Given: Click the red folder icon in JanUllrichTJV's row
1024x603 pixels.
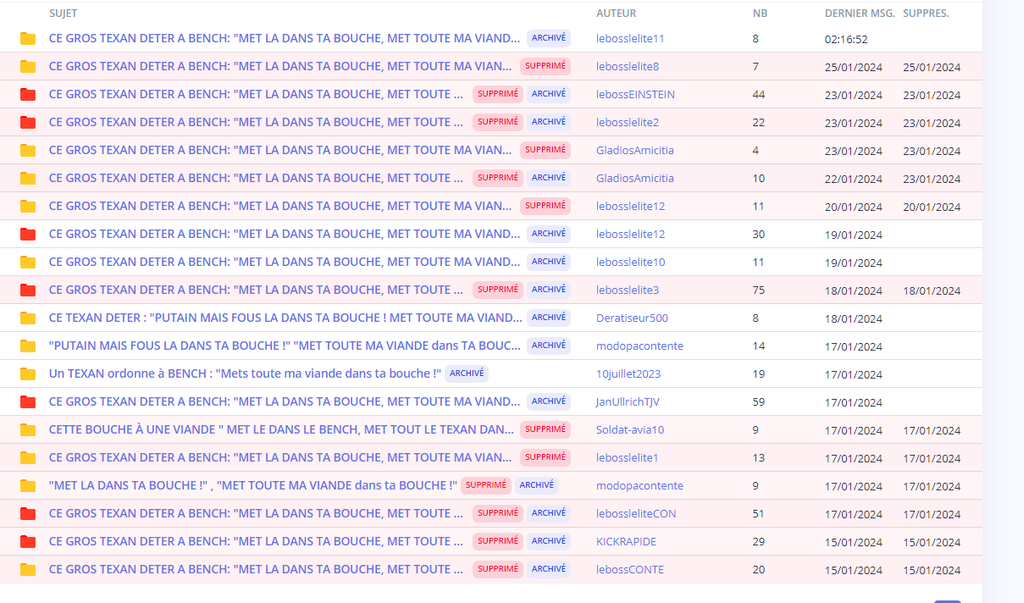Looking at the screenshot, I should tap(27, 402).
